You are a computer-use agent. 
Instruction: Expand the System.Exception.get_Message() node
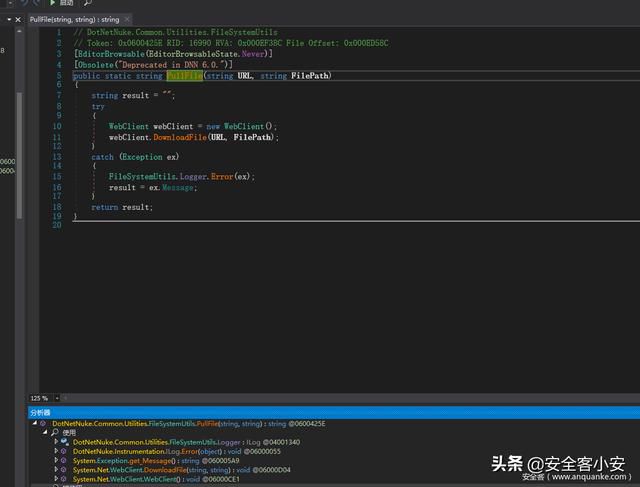click(56, 460)
